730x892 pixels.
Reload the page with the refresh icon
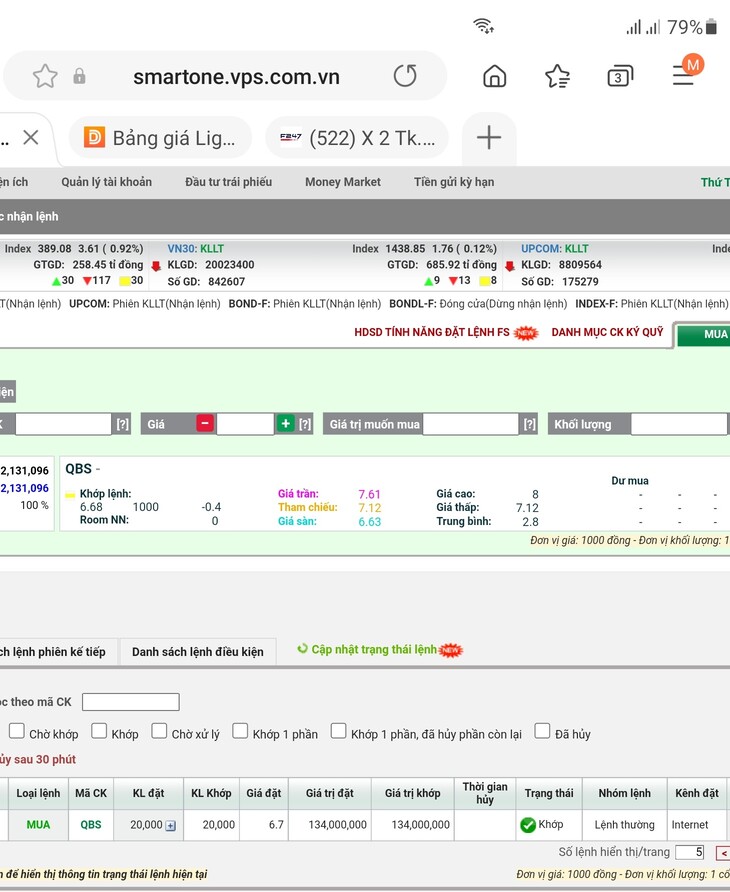pos(405,76)
